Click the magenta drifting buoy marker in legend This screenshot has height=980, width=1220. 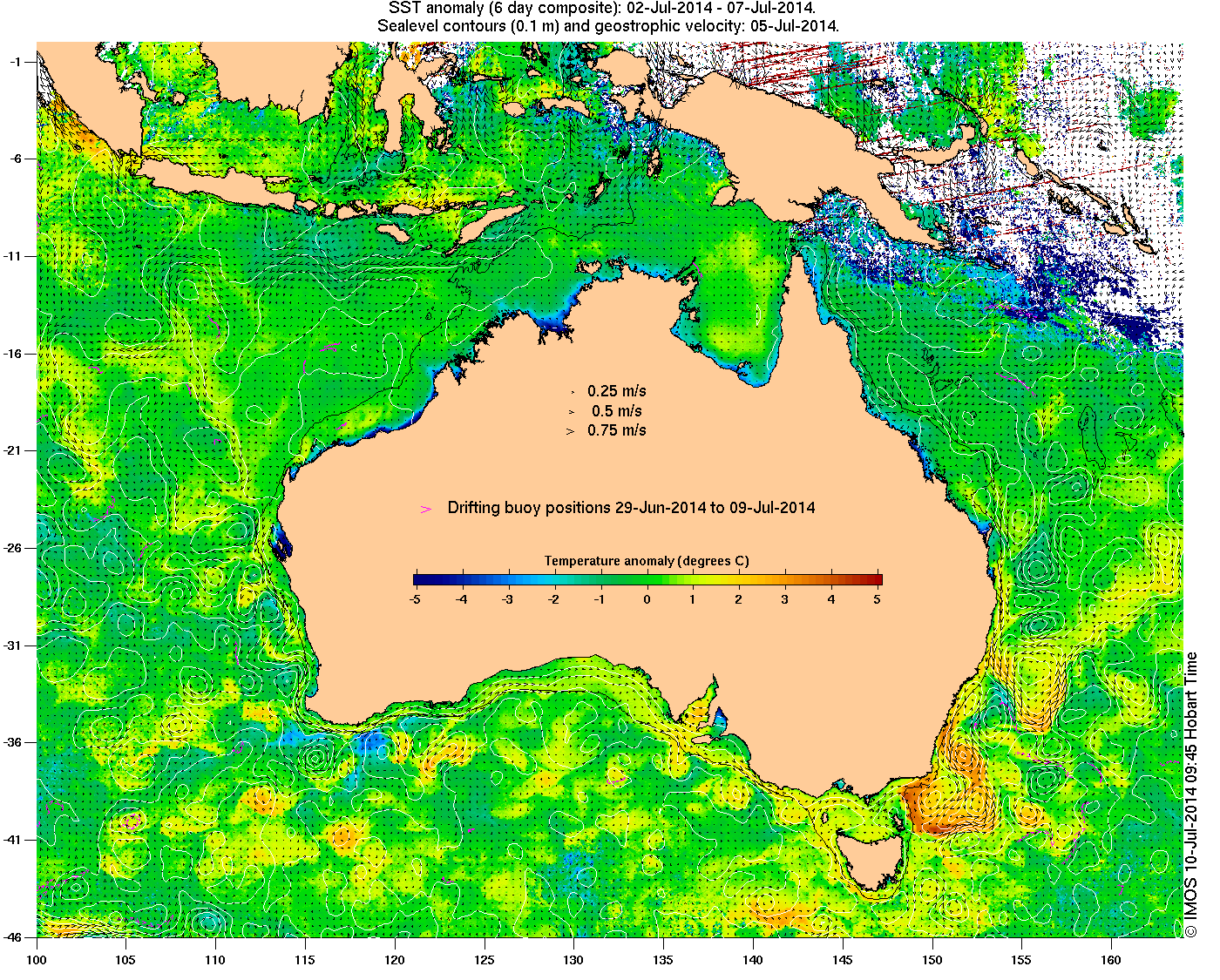pyautogui.click(x=426, y=509)
